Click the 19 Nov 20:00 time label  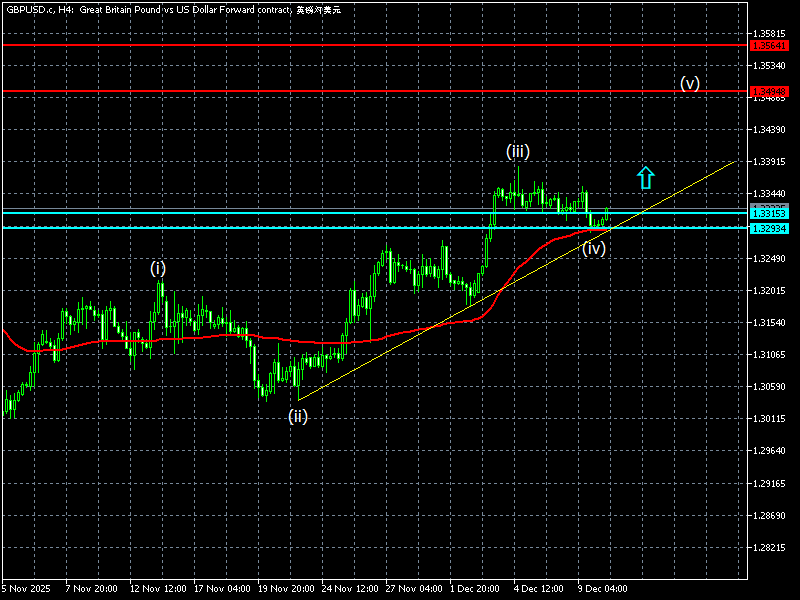click(x=286, y=589)
